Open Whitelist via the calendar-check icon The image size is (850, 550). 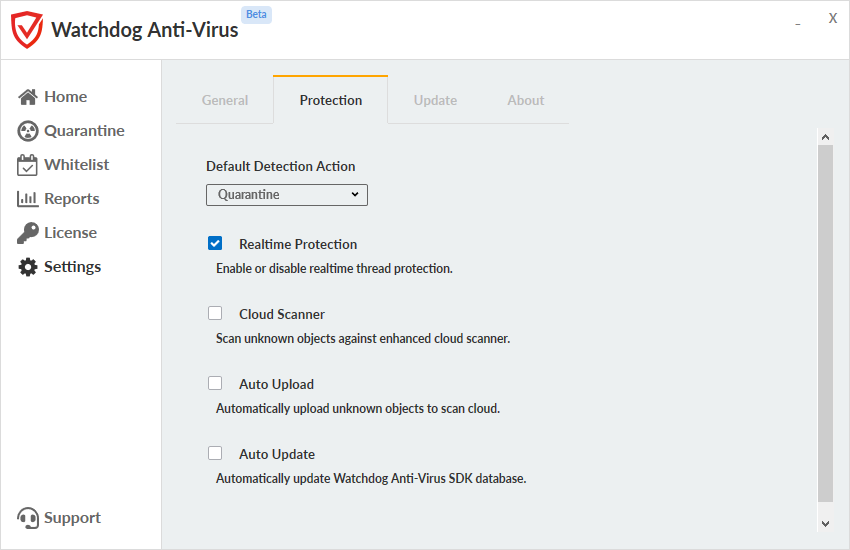[28, 165]
